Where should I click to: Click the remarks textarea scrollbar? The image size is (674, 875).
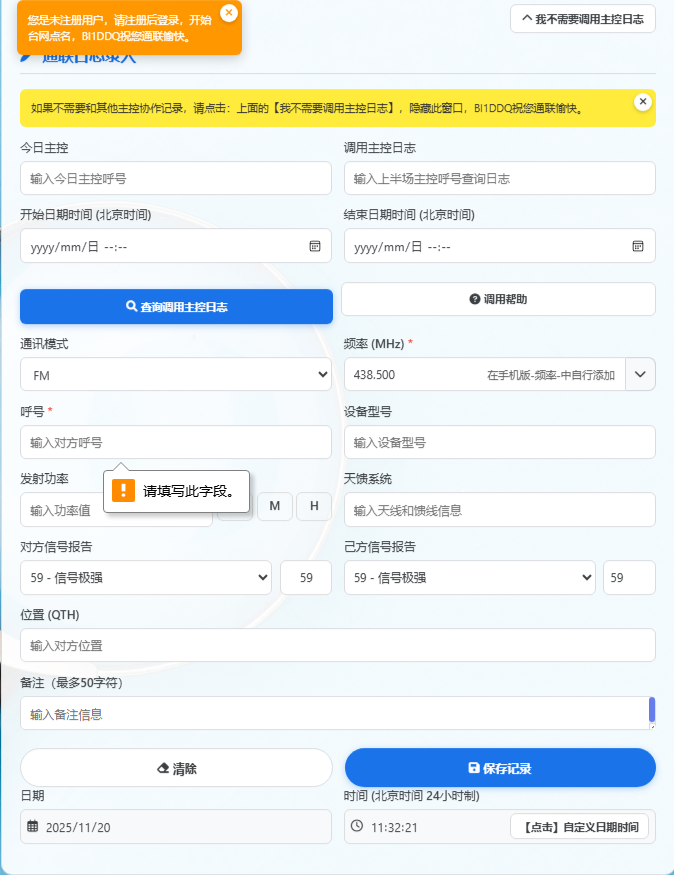(x=652, y=710)
